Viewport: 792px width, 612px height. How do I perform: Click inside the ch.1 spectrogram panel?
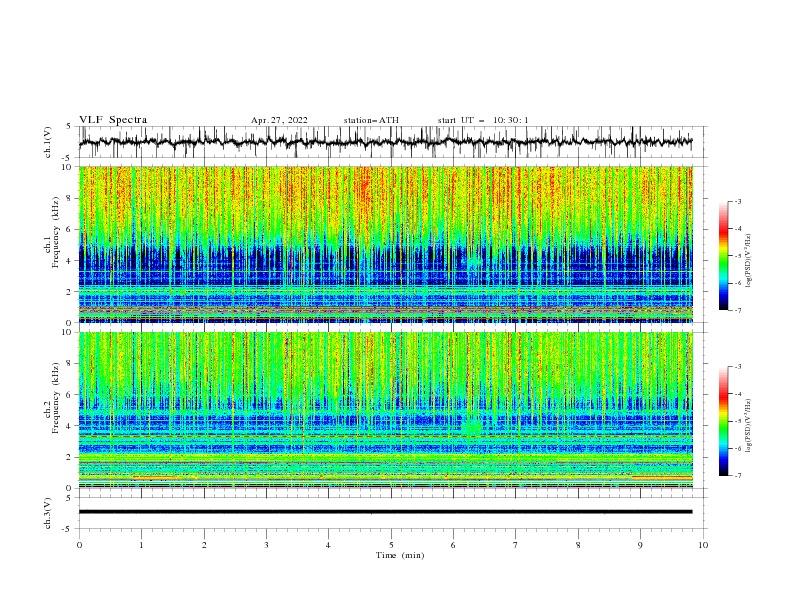pos(386,244)
